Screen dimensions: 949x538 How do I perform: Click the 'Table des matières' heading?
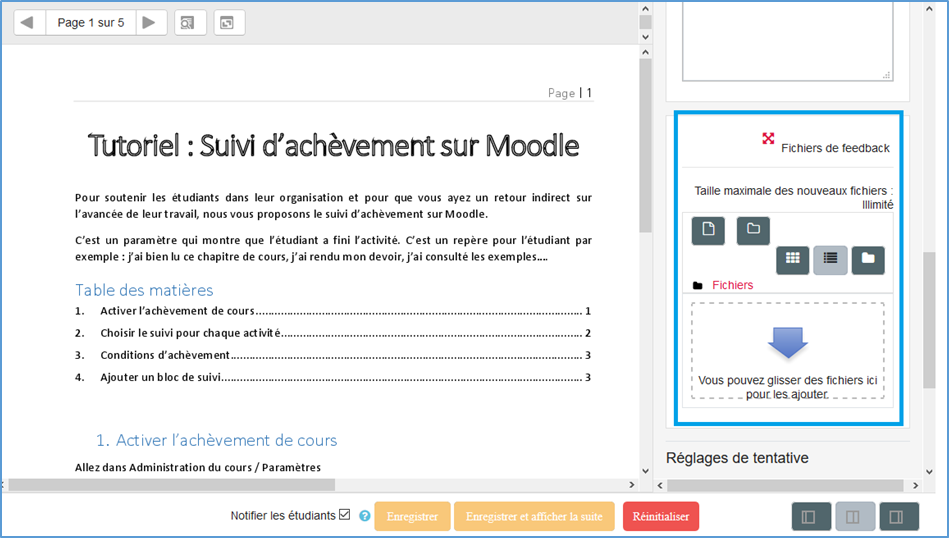point(144,290)
